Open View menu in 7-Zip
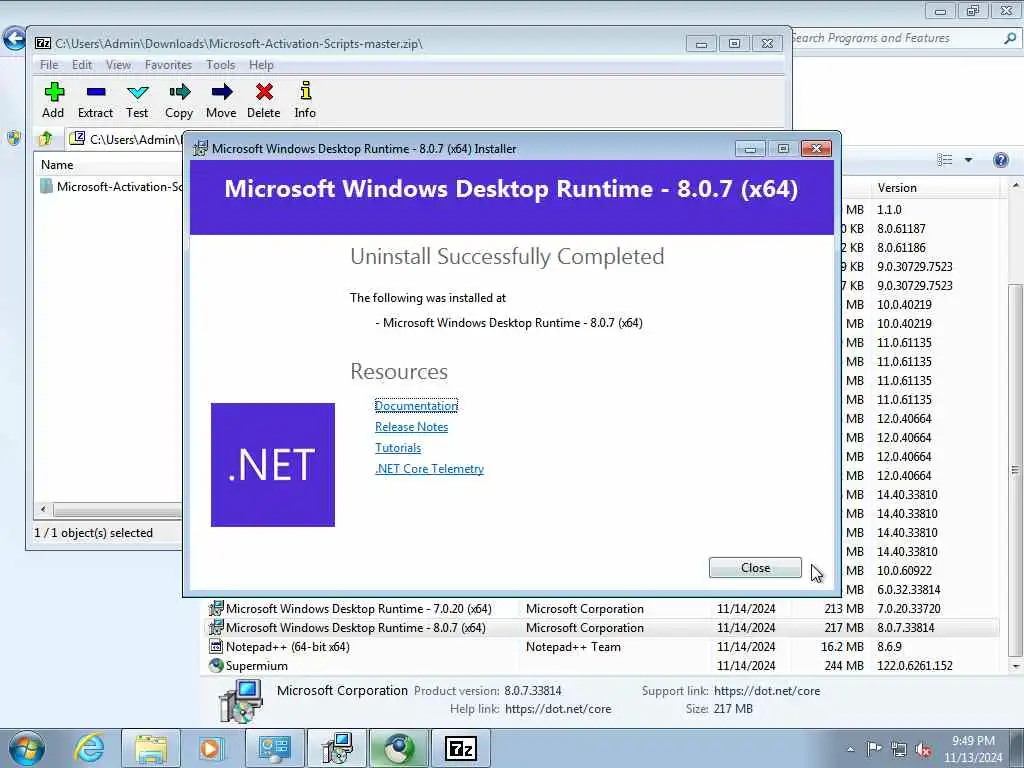 point(118,65)
